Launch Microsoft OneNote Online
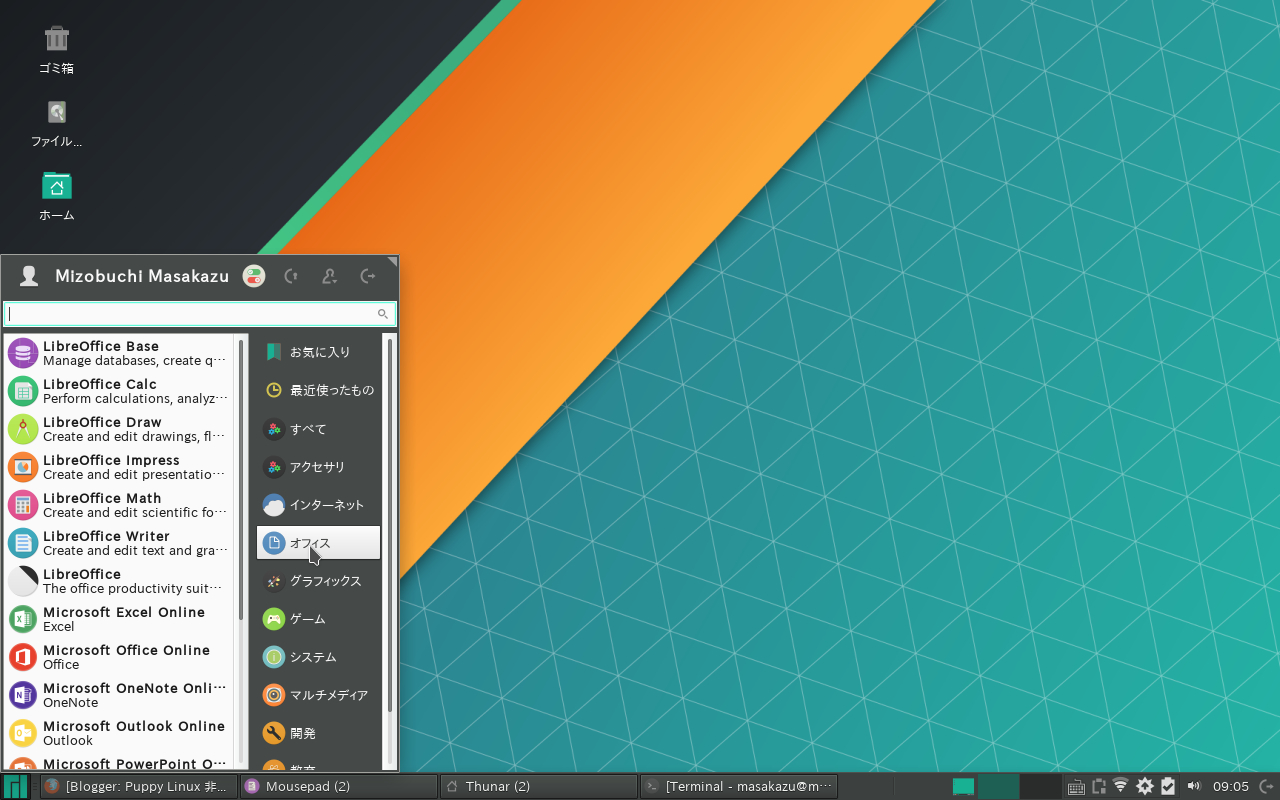Viewport: 1280px width, 800px height. [x=119, y=695]
